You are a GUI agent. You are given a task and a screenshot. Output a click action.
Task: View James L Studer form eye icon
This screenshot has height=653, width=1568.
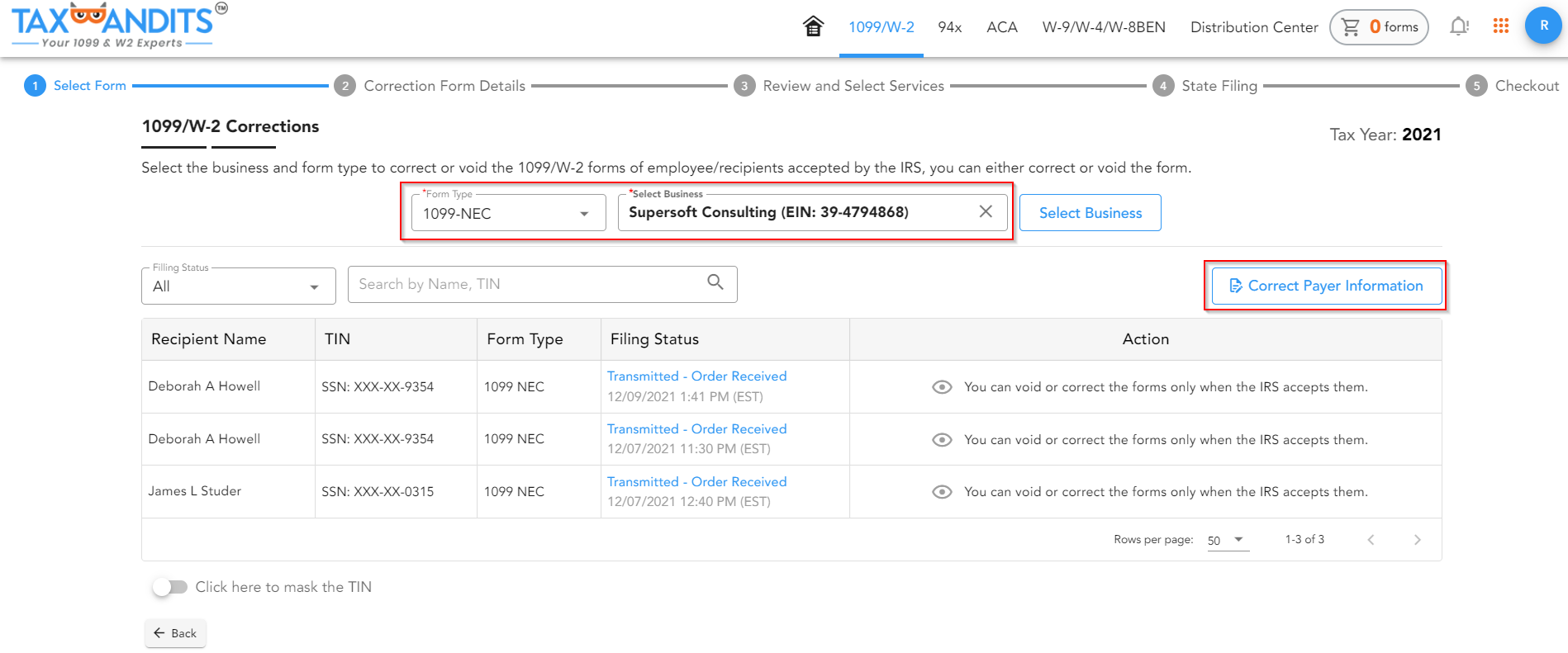click(942, 492)
